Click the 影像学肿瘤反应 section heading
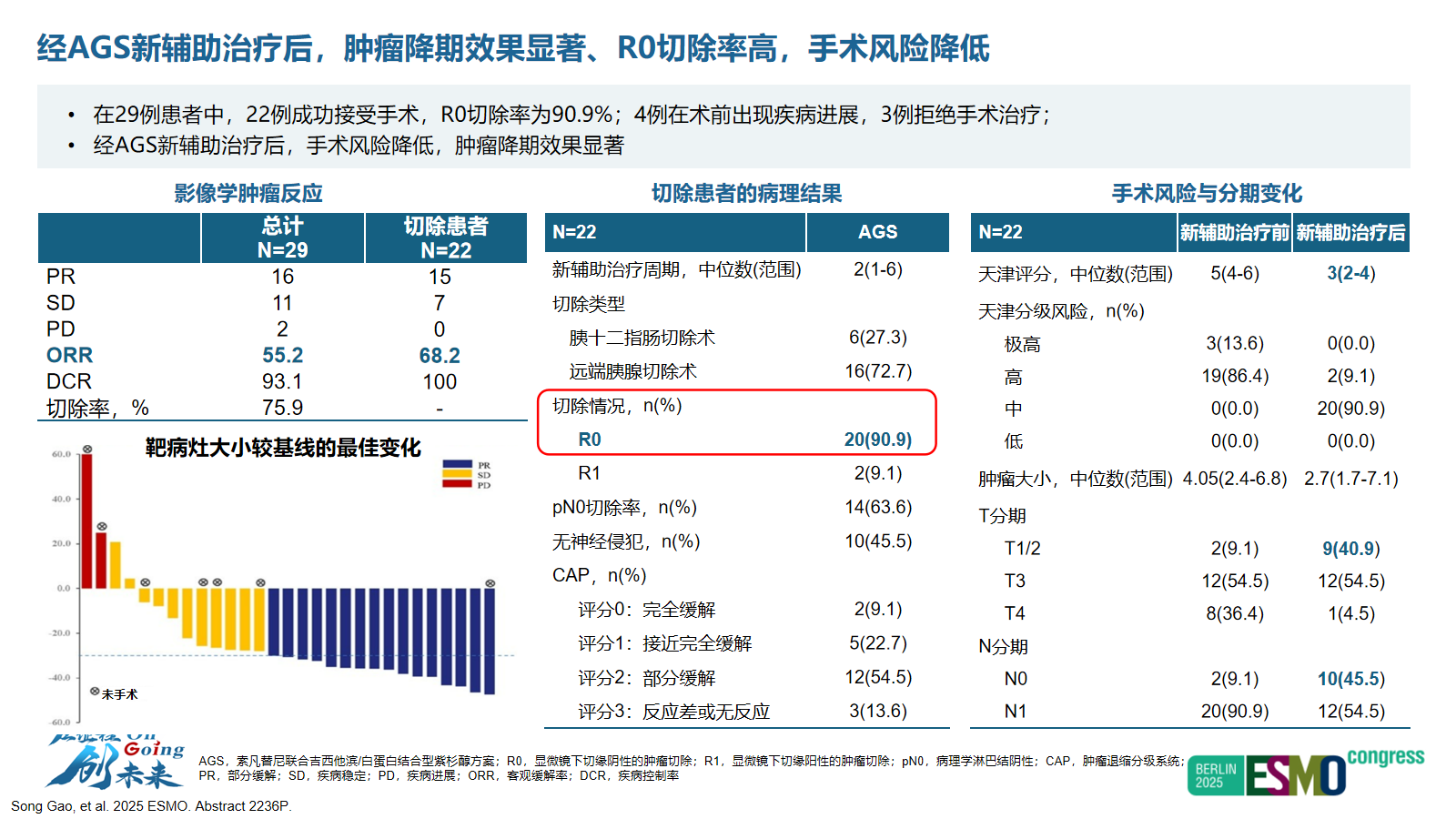The height and width of the screenshot is (819, 1456). pyautogui.click(x=248, y=193)
